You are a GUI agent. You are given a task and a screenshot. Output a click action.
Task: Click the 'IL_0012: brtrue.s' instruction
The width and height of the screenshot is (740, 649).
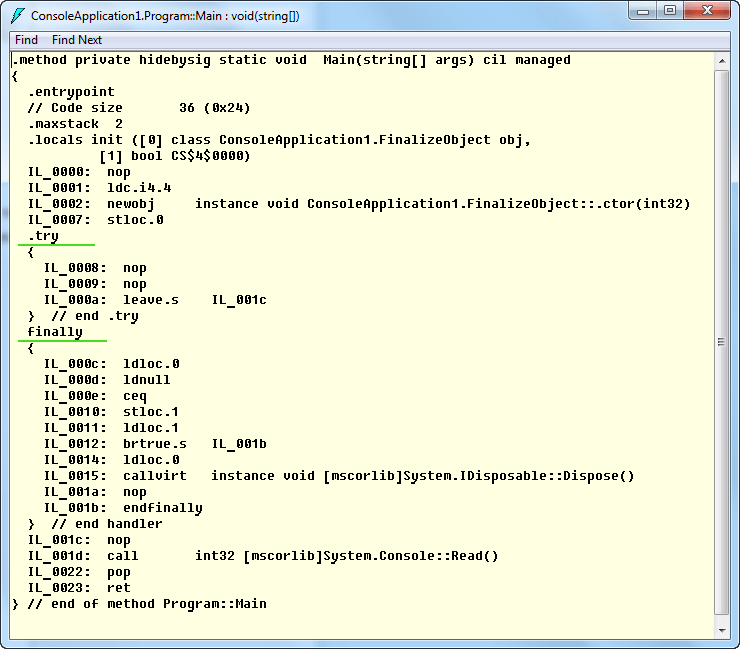point(115,444)
